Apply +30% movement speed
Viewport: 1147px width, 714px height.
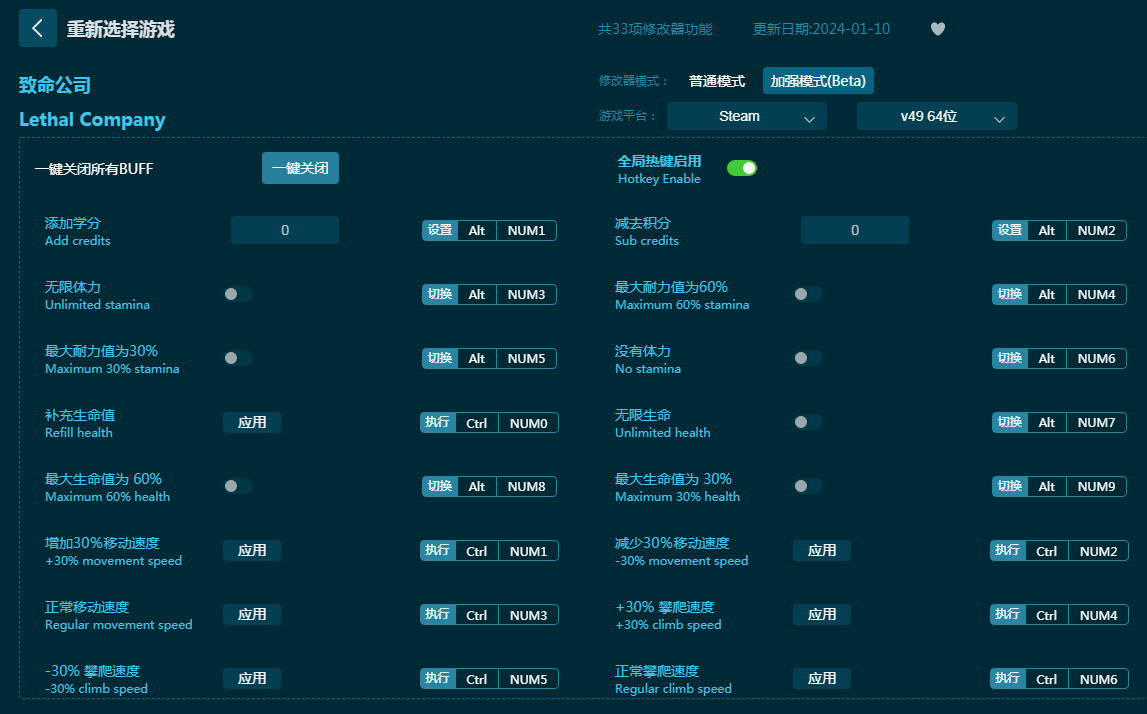click(x=252, y=550)
